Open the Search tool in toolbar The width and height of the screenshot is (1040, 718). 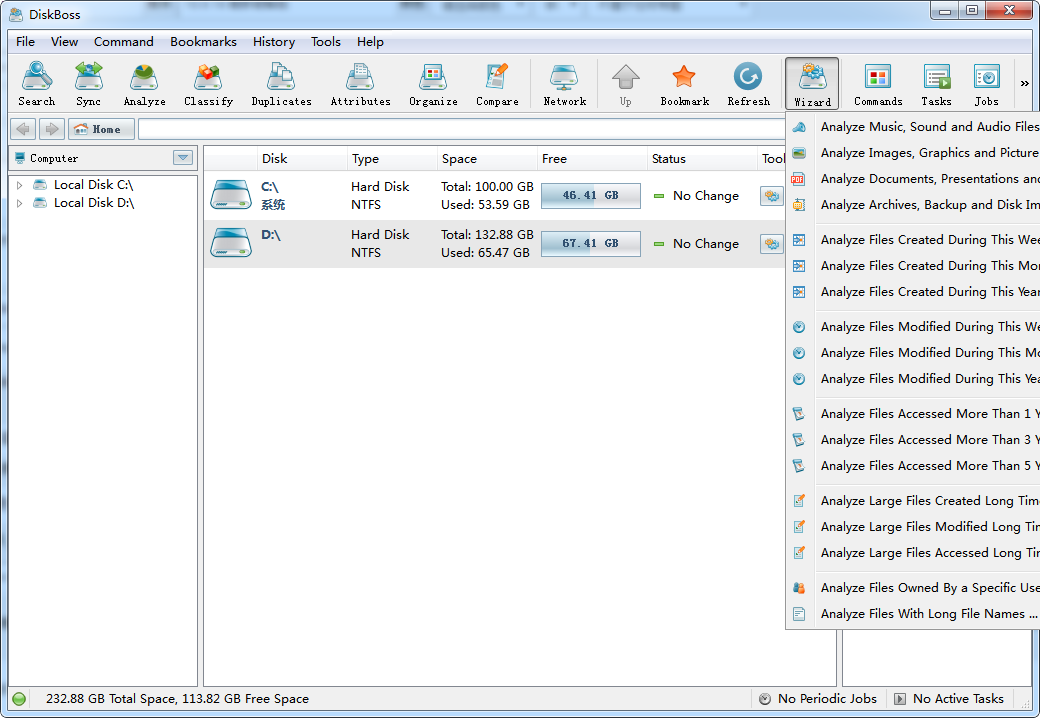tap(36, 84)
